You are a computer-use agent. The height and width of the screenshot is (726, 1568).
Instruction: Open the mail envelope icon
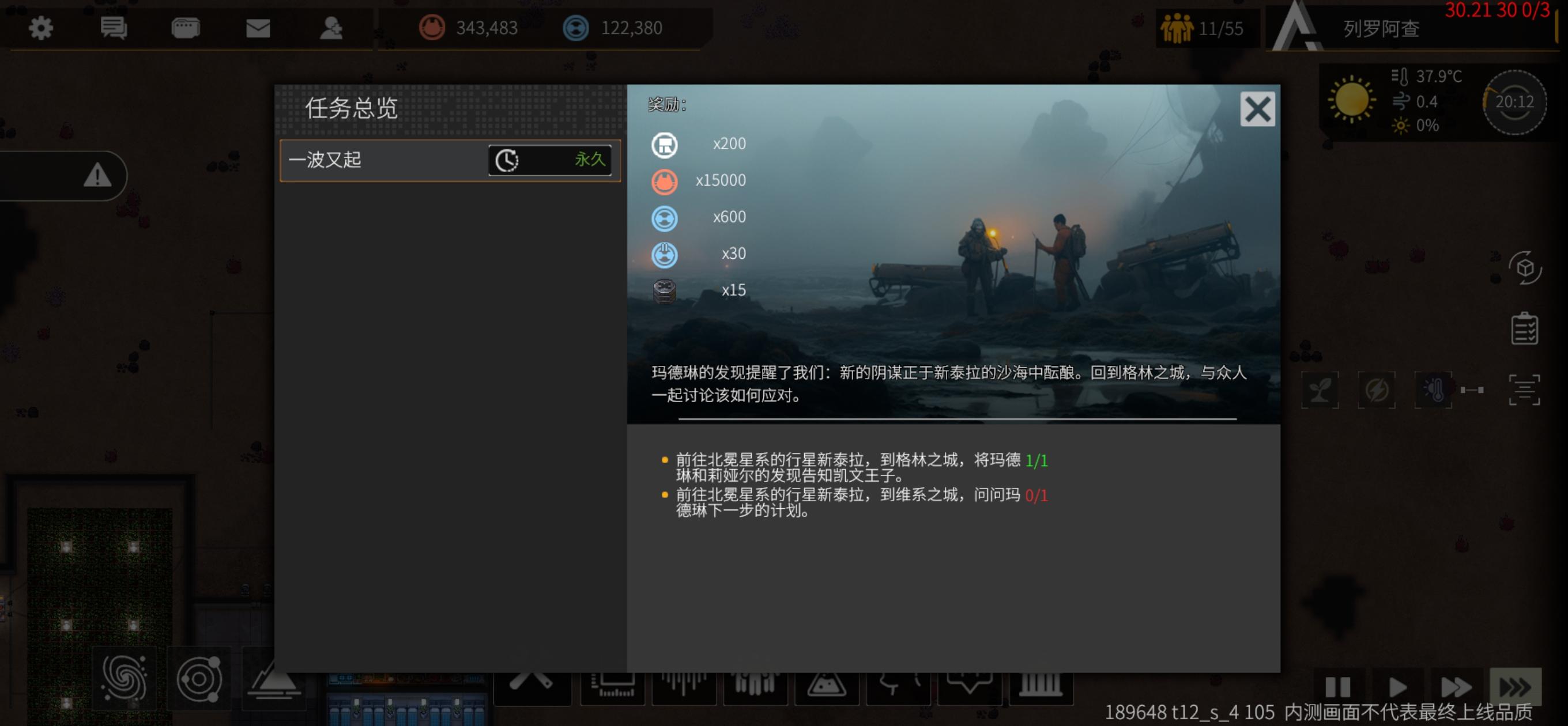pos(258,28)
